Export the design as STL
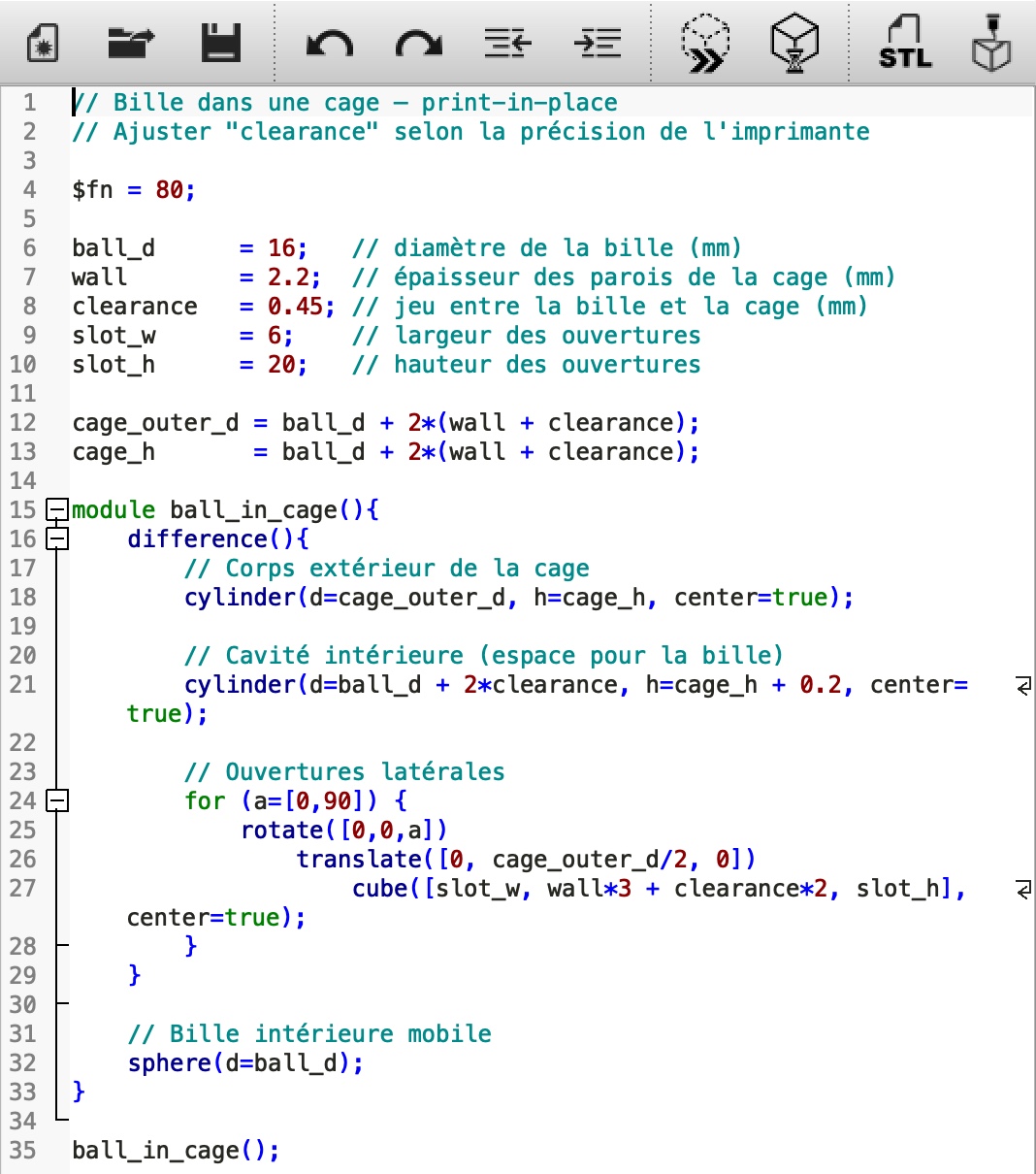1036x1174 pixels. [904, 44]
